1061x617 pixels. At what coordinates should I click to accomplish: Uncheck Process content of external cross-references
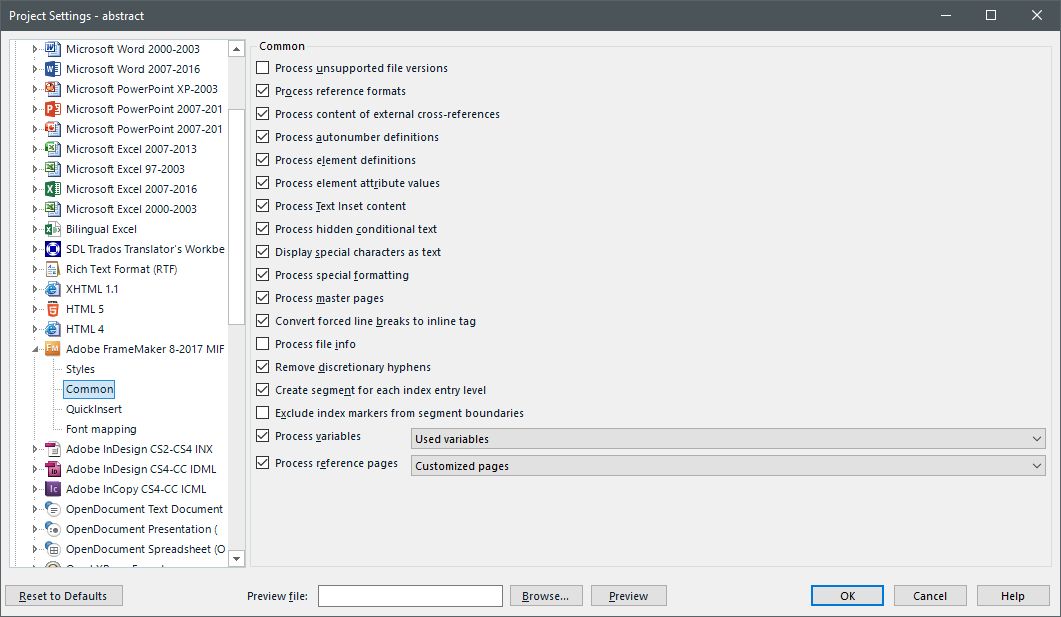click(263, 114)
